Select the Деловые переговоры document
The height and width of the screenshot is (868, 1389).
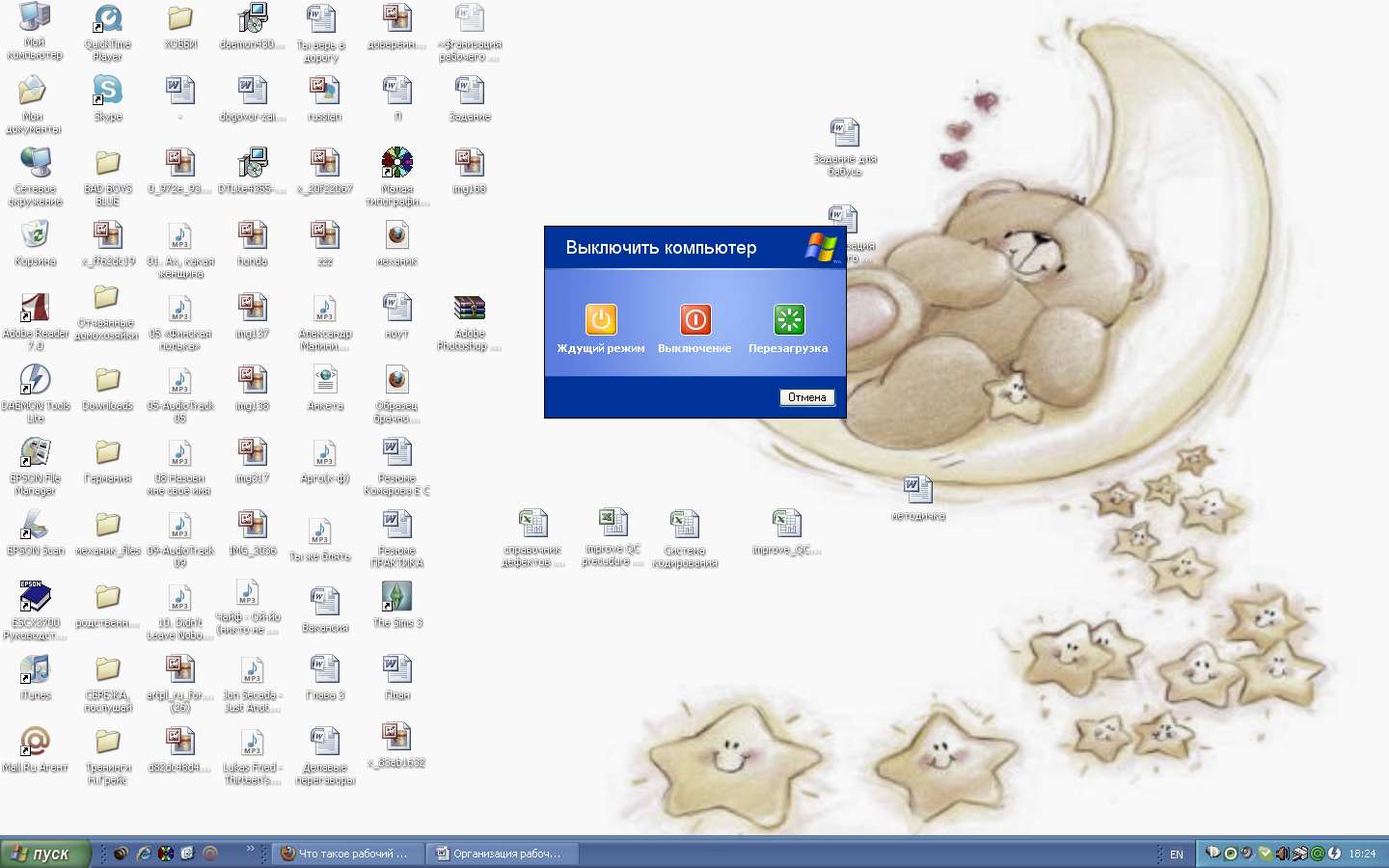(x=325, y=755)
